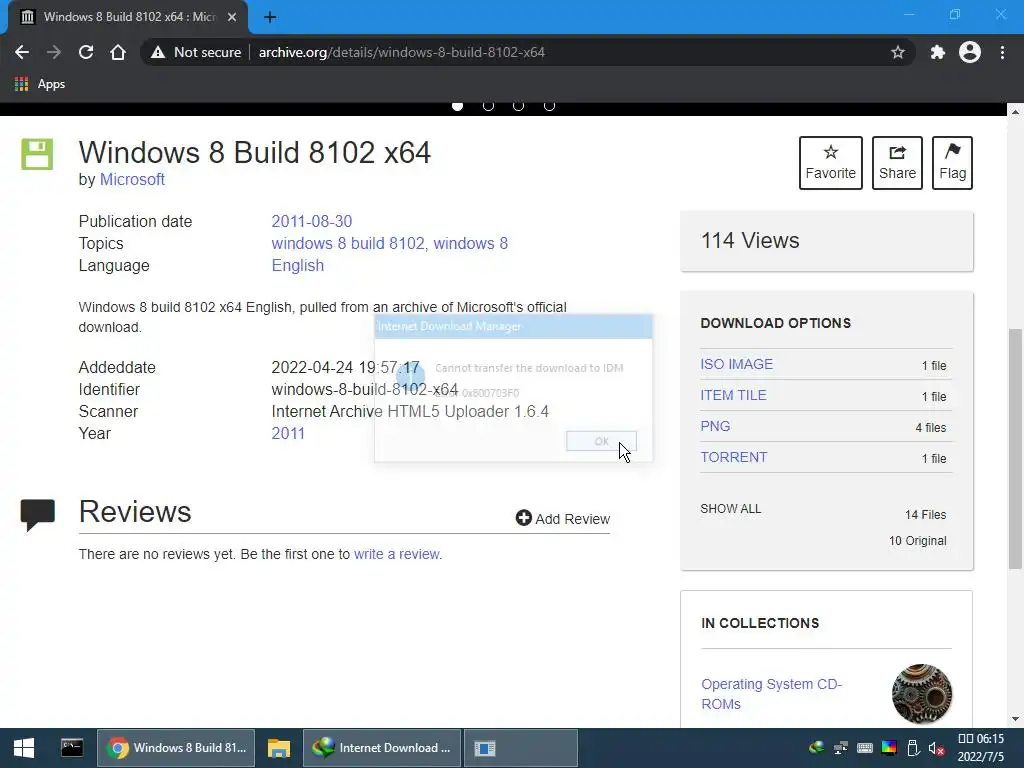The width and height of the screenshot is (1024, 768).
Task: Open the Chrome extensions puzzle icon
Action: (x=937, y=52)
